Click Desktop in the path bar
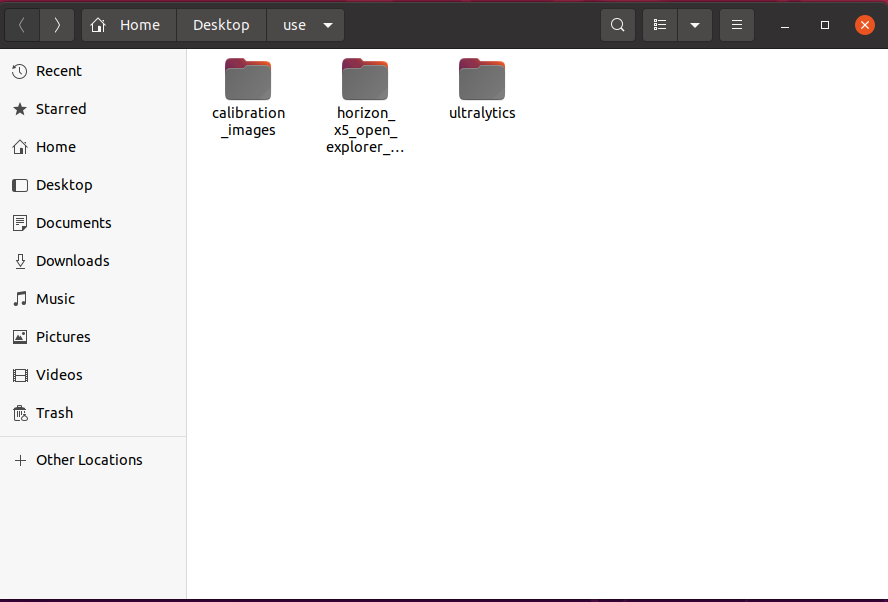Image resolution: width=888 pixels, height=602 pixels. (x=221, y=25)
